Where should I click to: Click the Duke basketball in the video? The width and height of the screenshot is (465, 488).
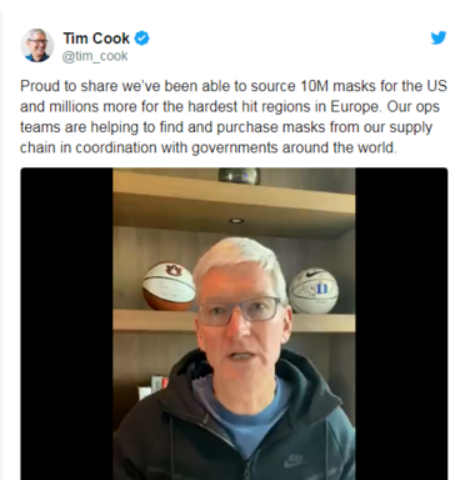314,291
